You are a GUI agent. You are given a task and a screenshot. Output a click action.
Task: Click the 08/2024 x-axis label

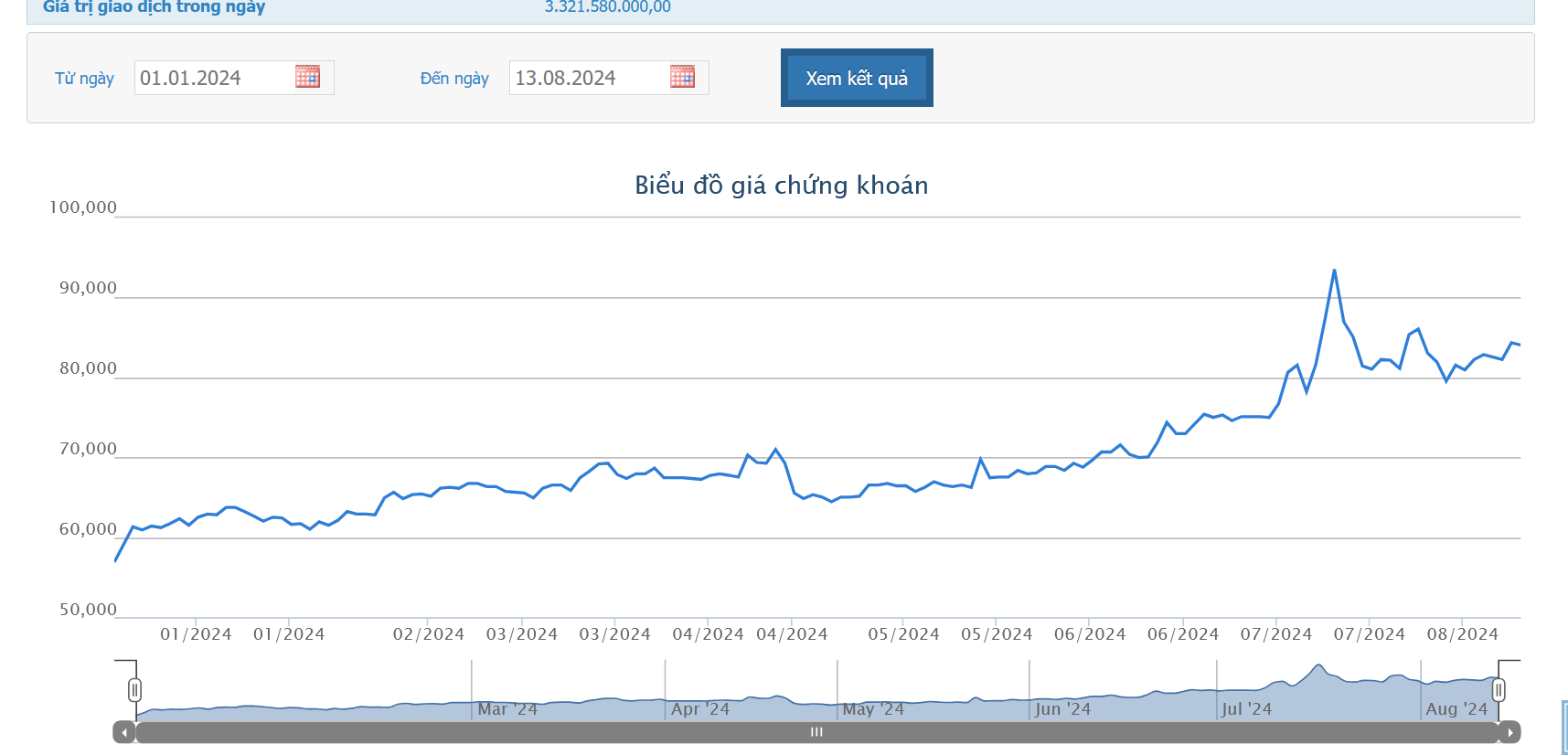tap(1462, 634)
